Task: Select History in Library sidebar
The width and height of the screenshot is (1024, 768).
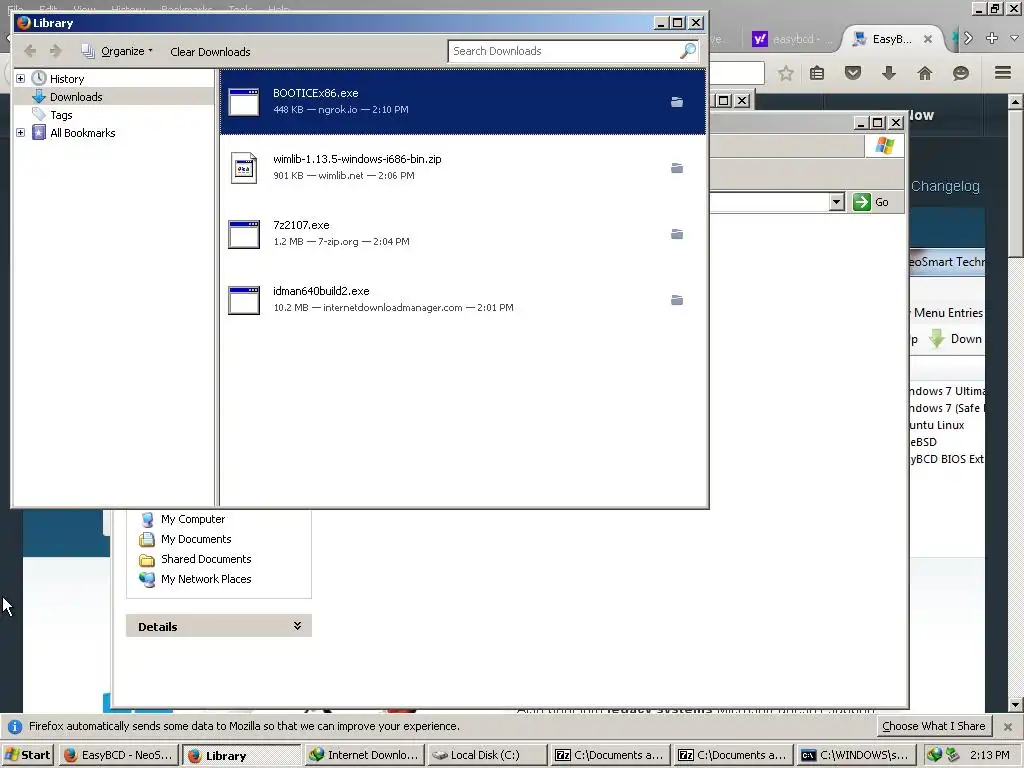Action: [67, 78]
